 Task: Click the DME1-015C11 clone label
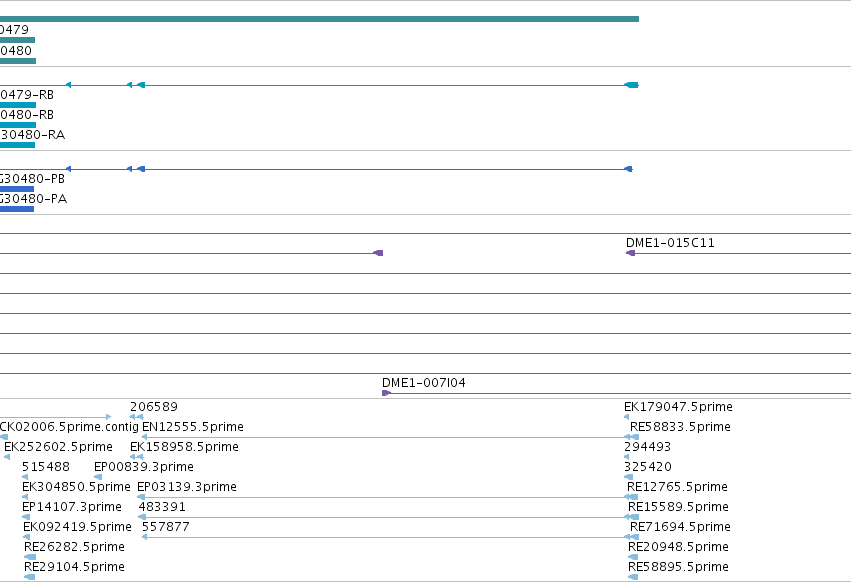coord(670,243)
